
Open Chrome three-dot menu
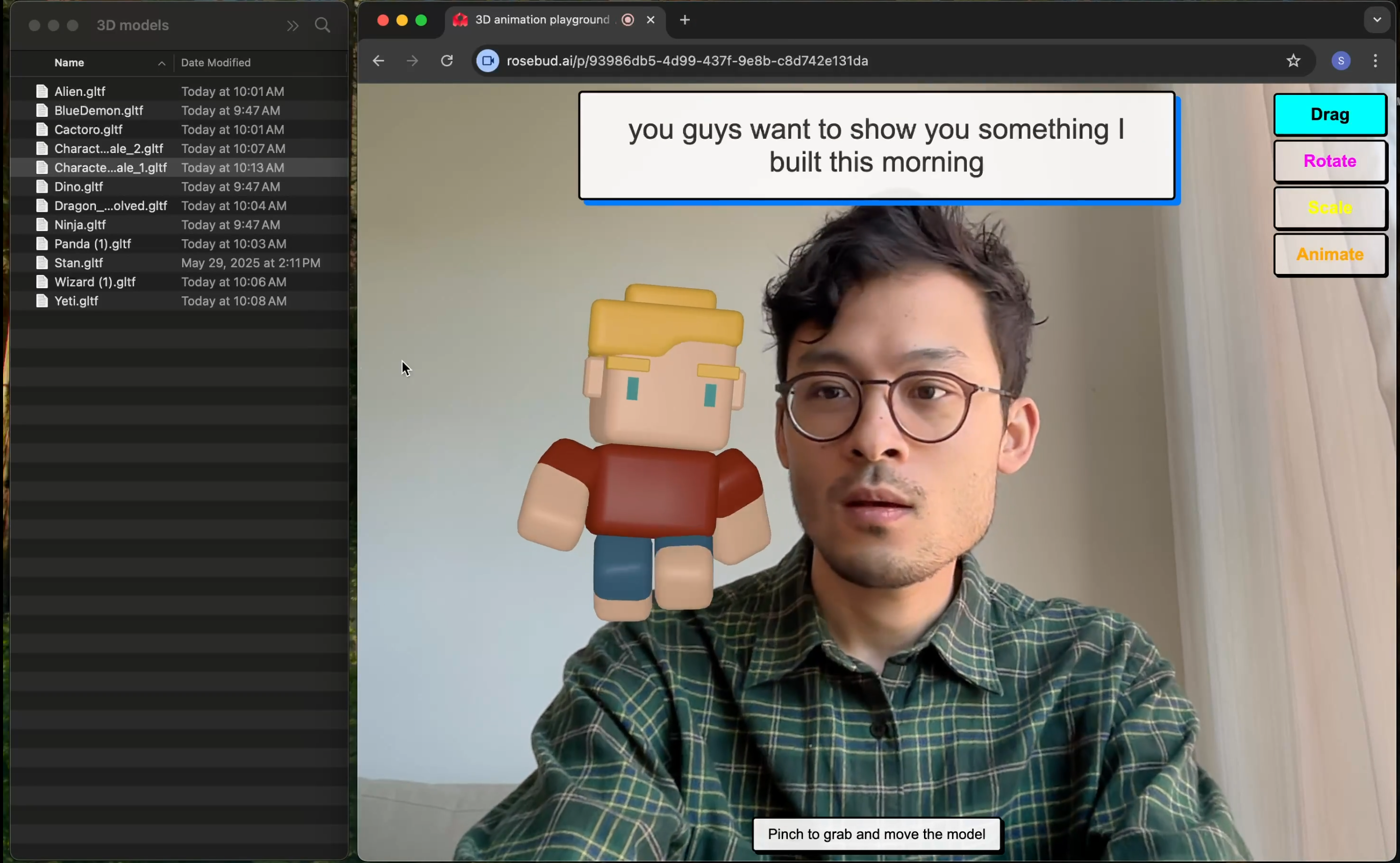click(1376, 61)
